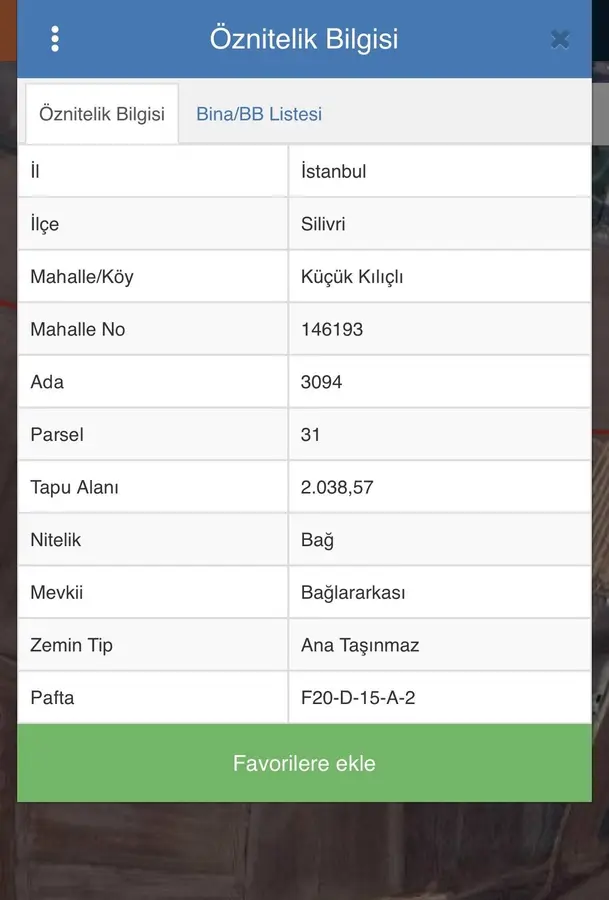609x900 pixels.
Task: Click the Nitelik value Bağ
Action: tap(317, 540)
